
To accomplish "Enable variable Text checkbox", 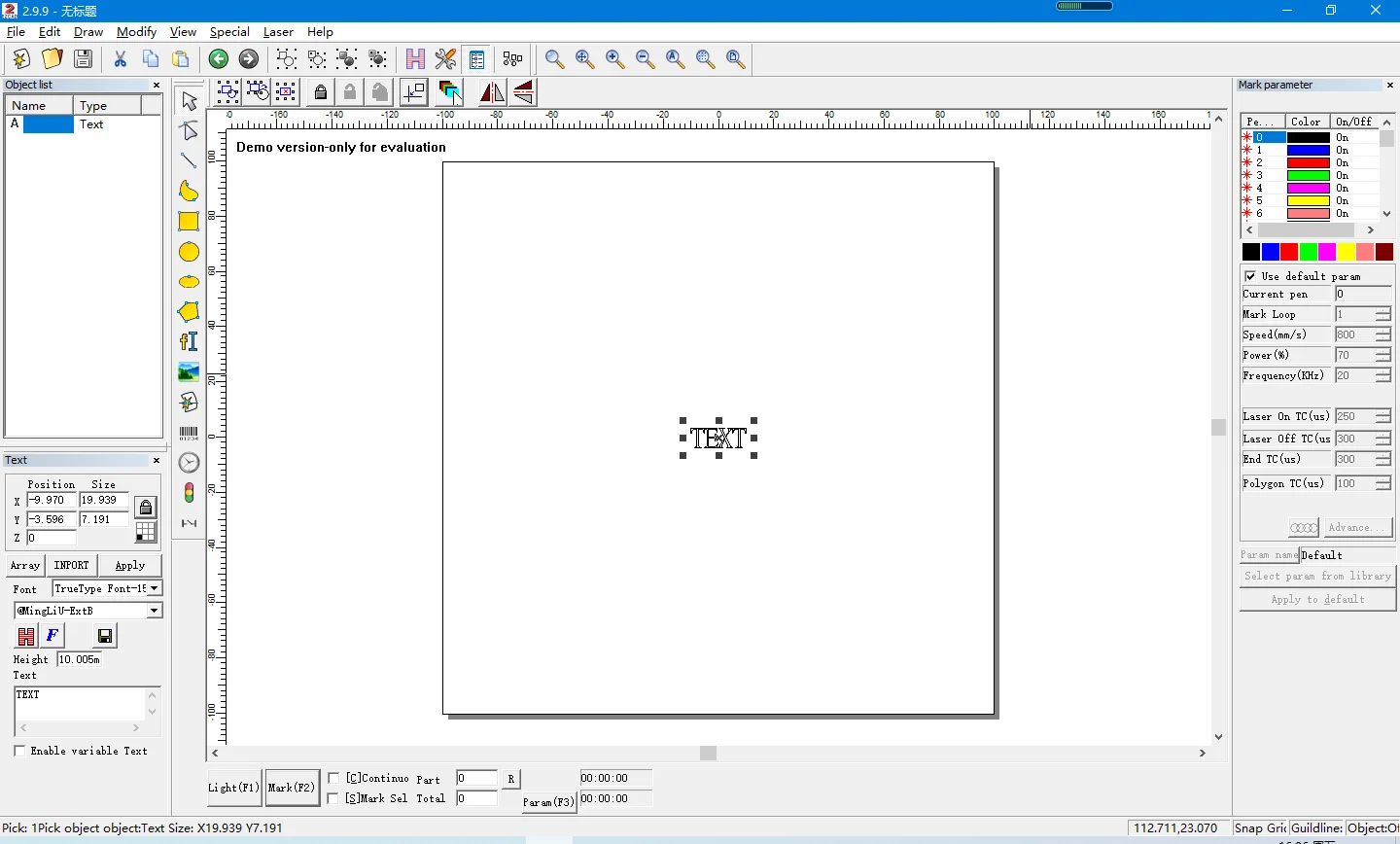I will point(19,751).
